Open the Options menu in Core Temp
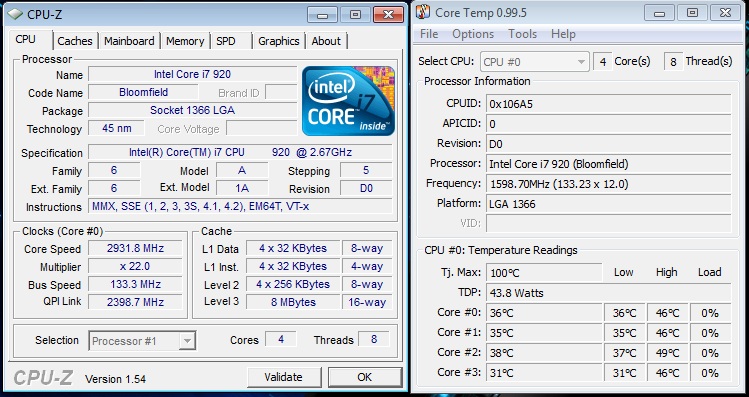 [x=473, y=34]
